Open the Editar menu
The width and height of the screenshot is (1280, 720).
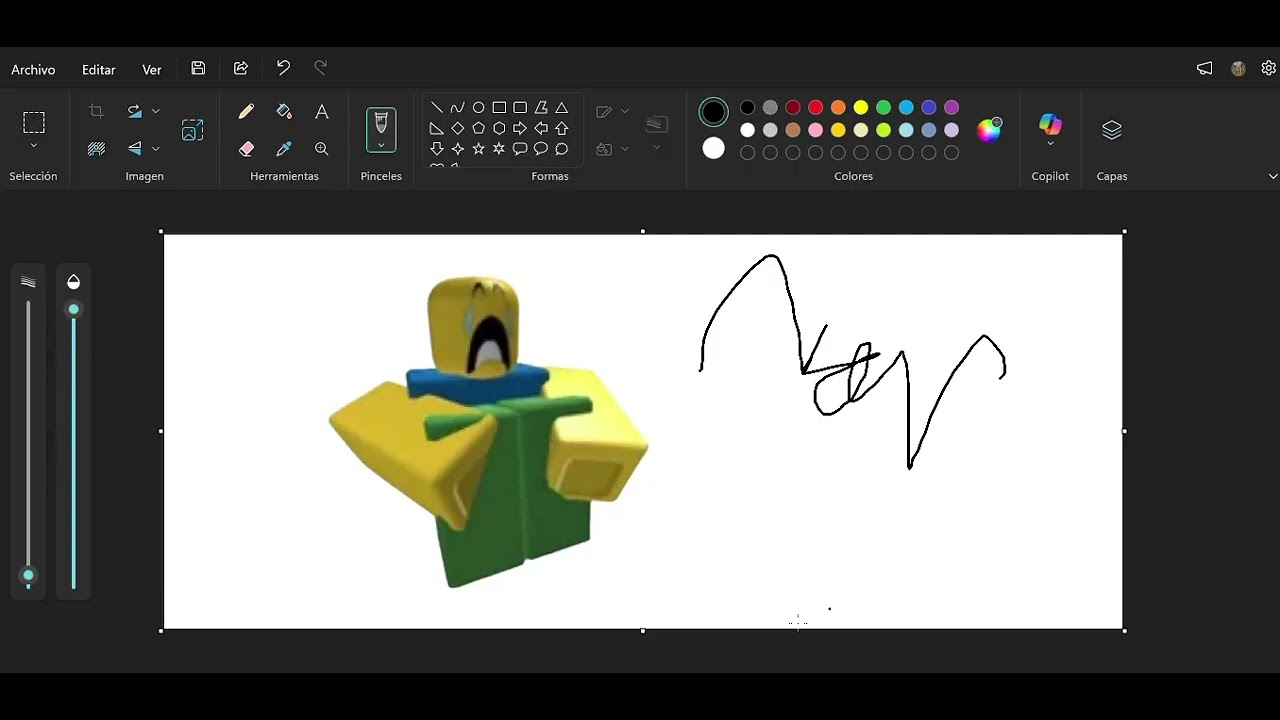point(99,70)
